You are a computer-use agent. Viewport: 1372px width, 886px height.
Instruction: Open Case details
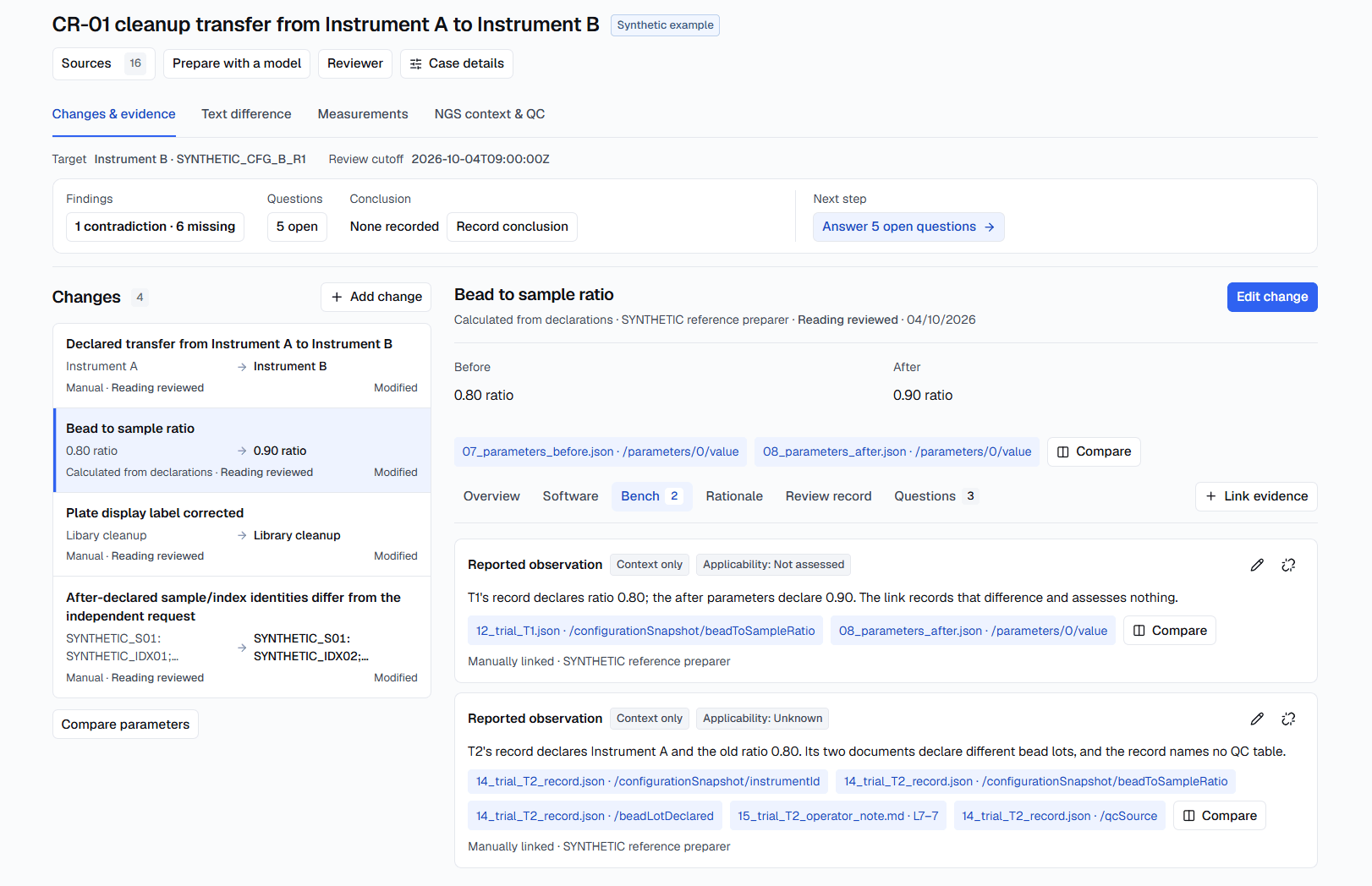[x=457, y=63]
